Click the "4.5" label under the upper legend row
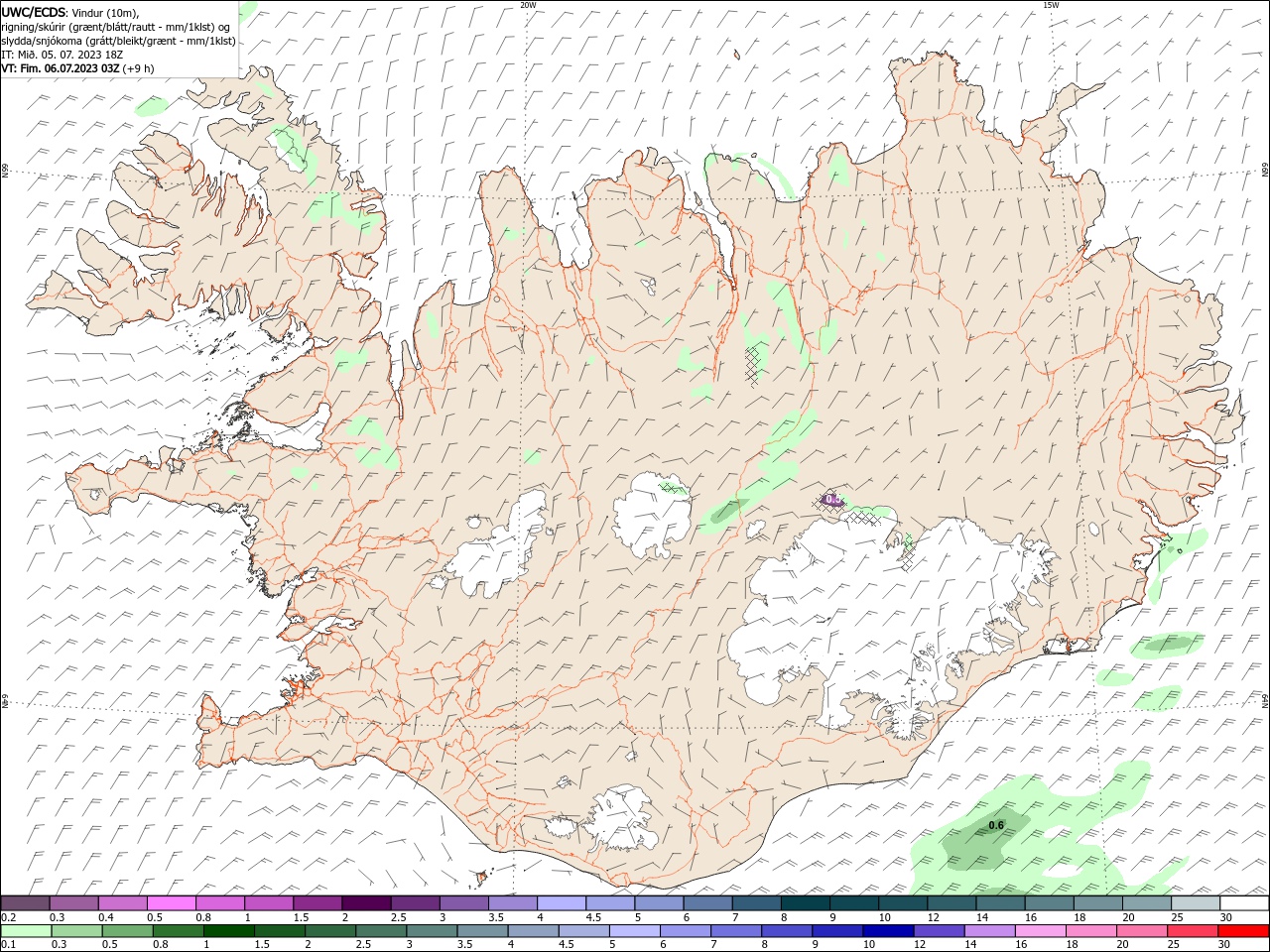Viewport: 1270px width, 952px height. coord(593,917)
